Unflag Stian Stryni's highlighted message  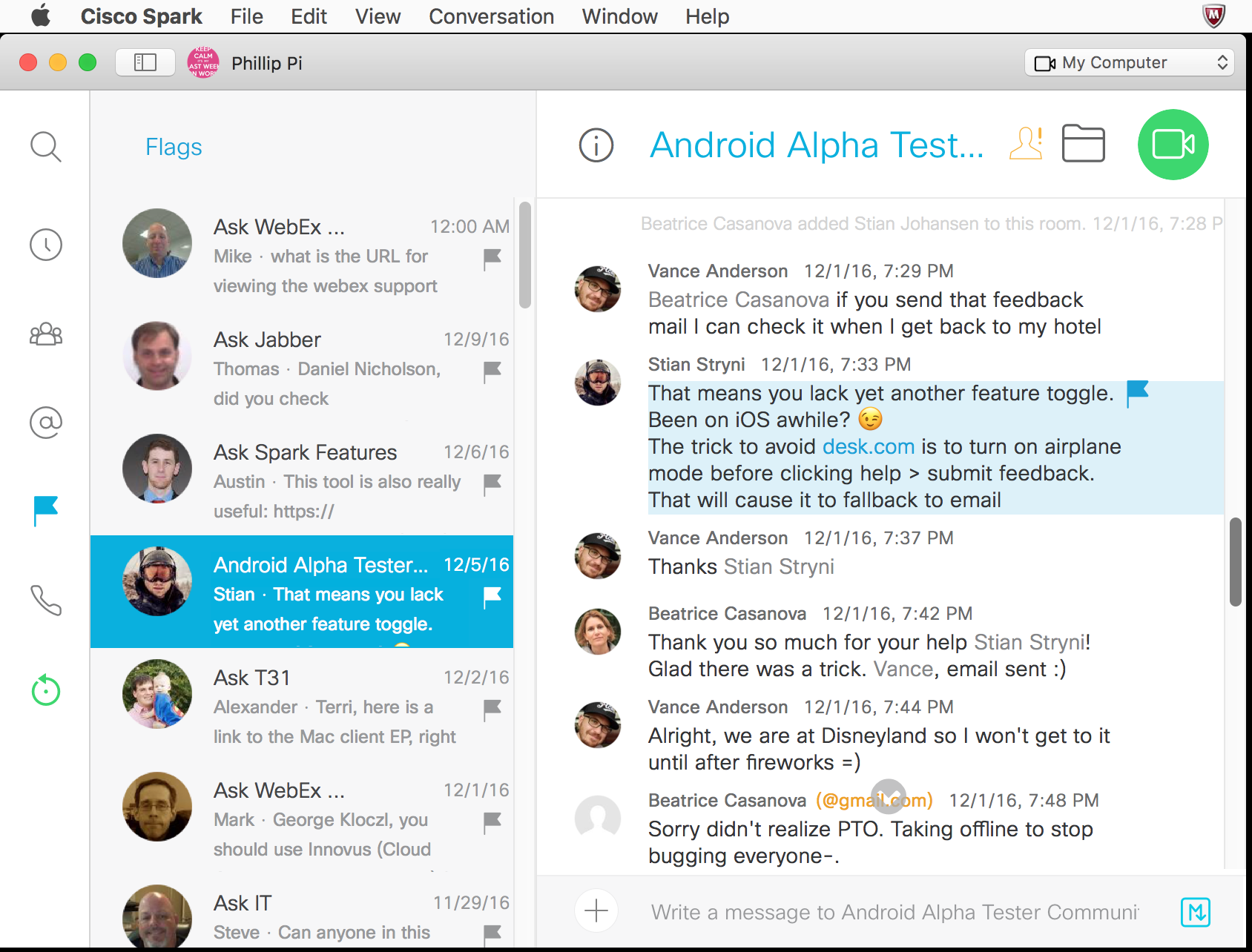tap(1137, 393)
